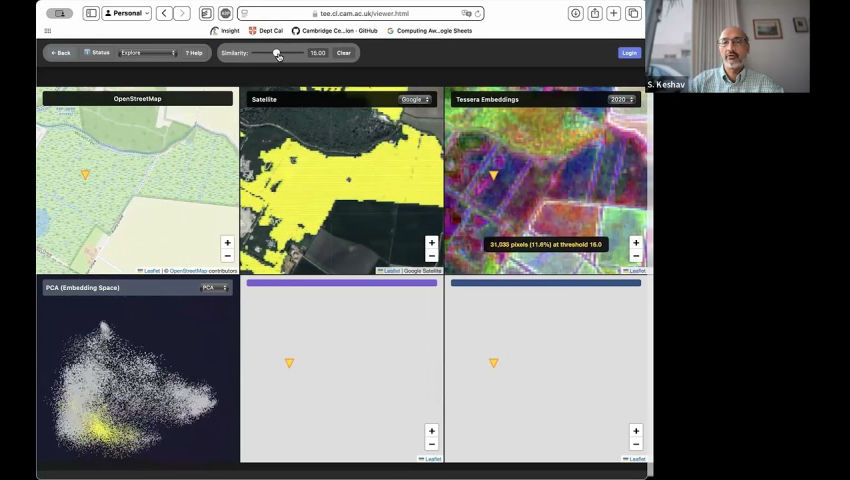This screenshot has height=480, width=850.
Task: Zoom in on the blue-header bottom map panel
Action: click(636, 431)
